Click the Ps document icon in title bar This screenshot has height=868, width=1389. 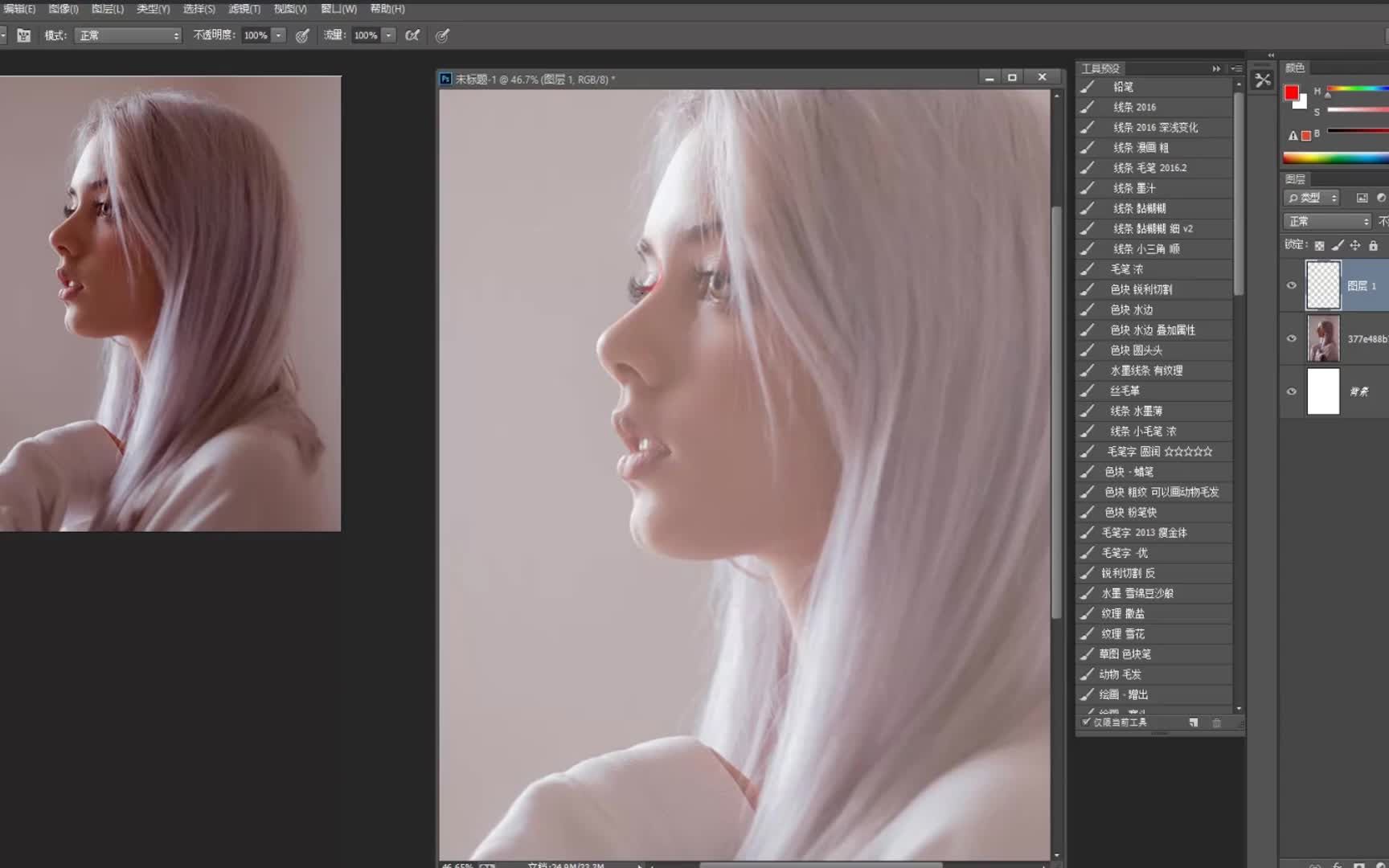[445, 79]
